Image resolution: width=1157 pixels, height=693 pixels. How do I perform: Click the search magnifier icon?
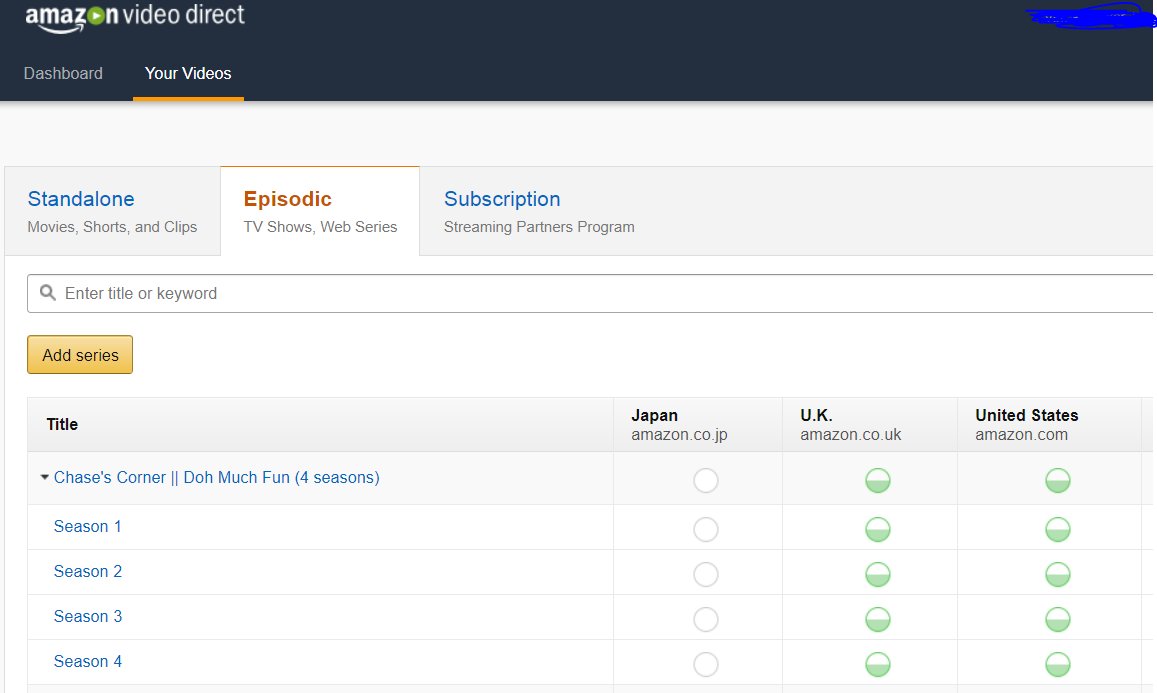(48, 293)
